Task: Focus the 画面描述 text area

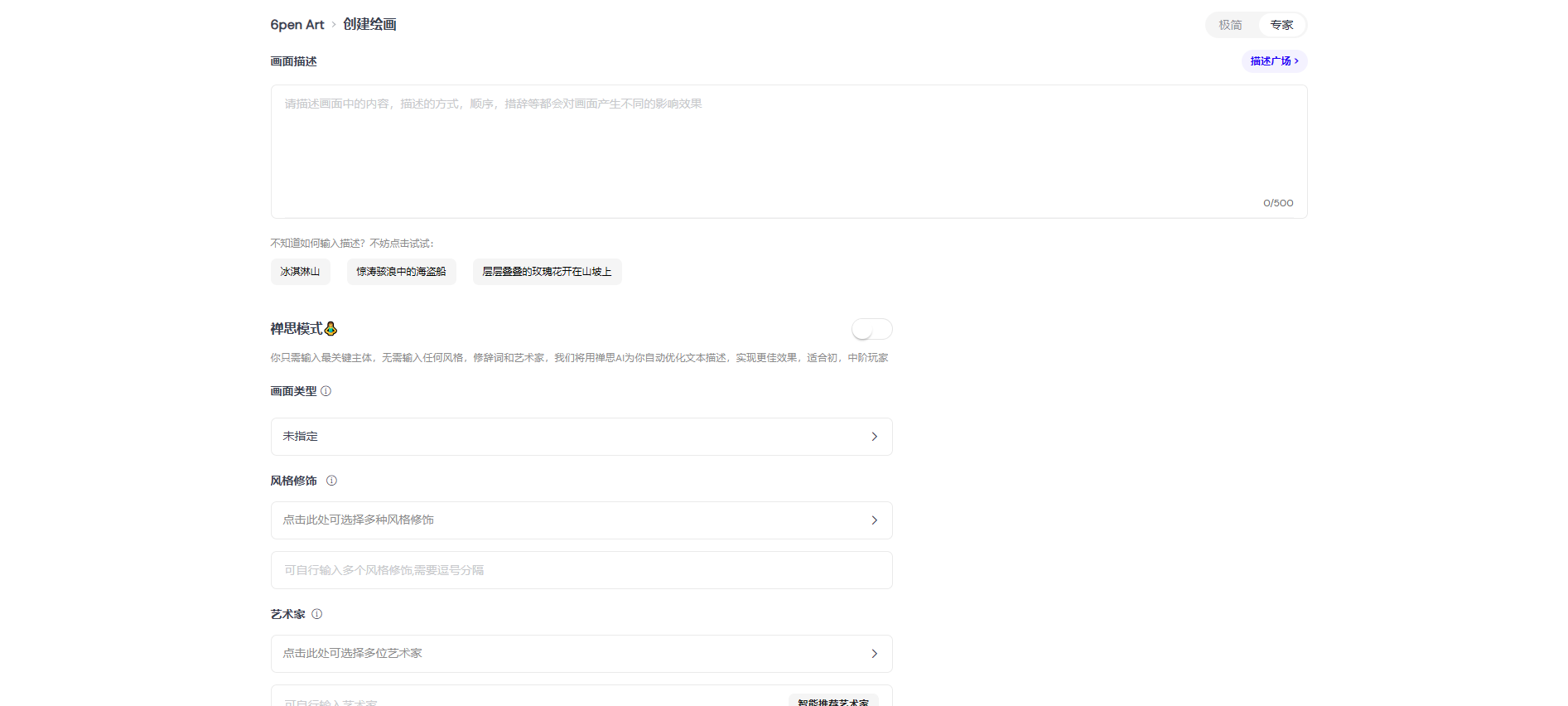Action: click(788, 151)
